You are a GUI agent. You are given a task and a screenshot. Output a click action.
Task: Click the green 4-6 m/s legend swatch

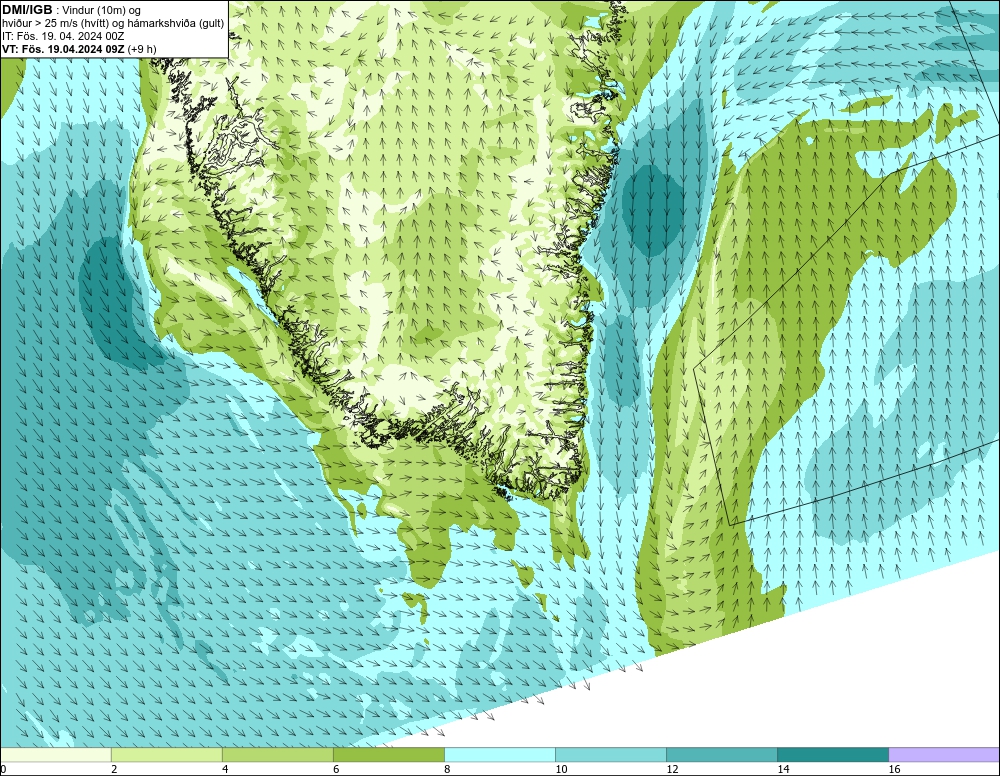(x=278, y=755)
